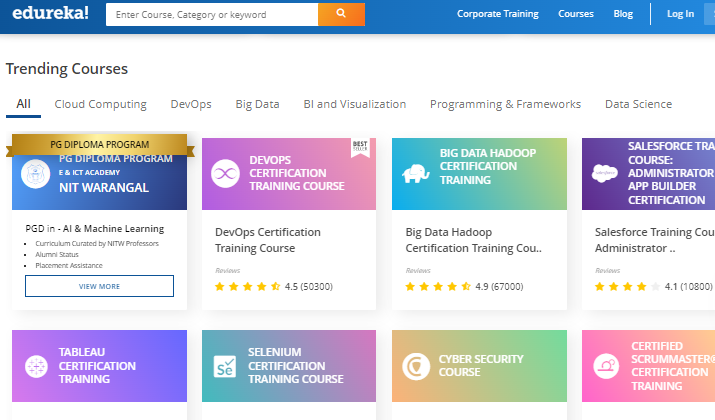Screen dimensions: 715x420
Task: Select the Cloud Computing tab
Action: (x=100, y=104)
